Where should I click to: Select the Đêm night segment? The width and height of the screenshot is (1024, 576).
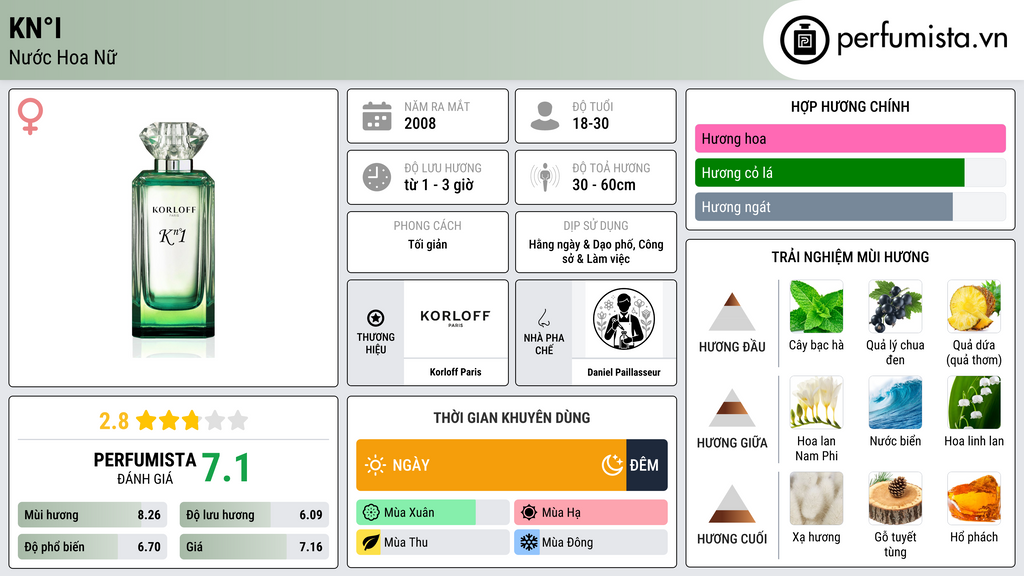tap(647, 465)
